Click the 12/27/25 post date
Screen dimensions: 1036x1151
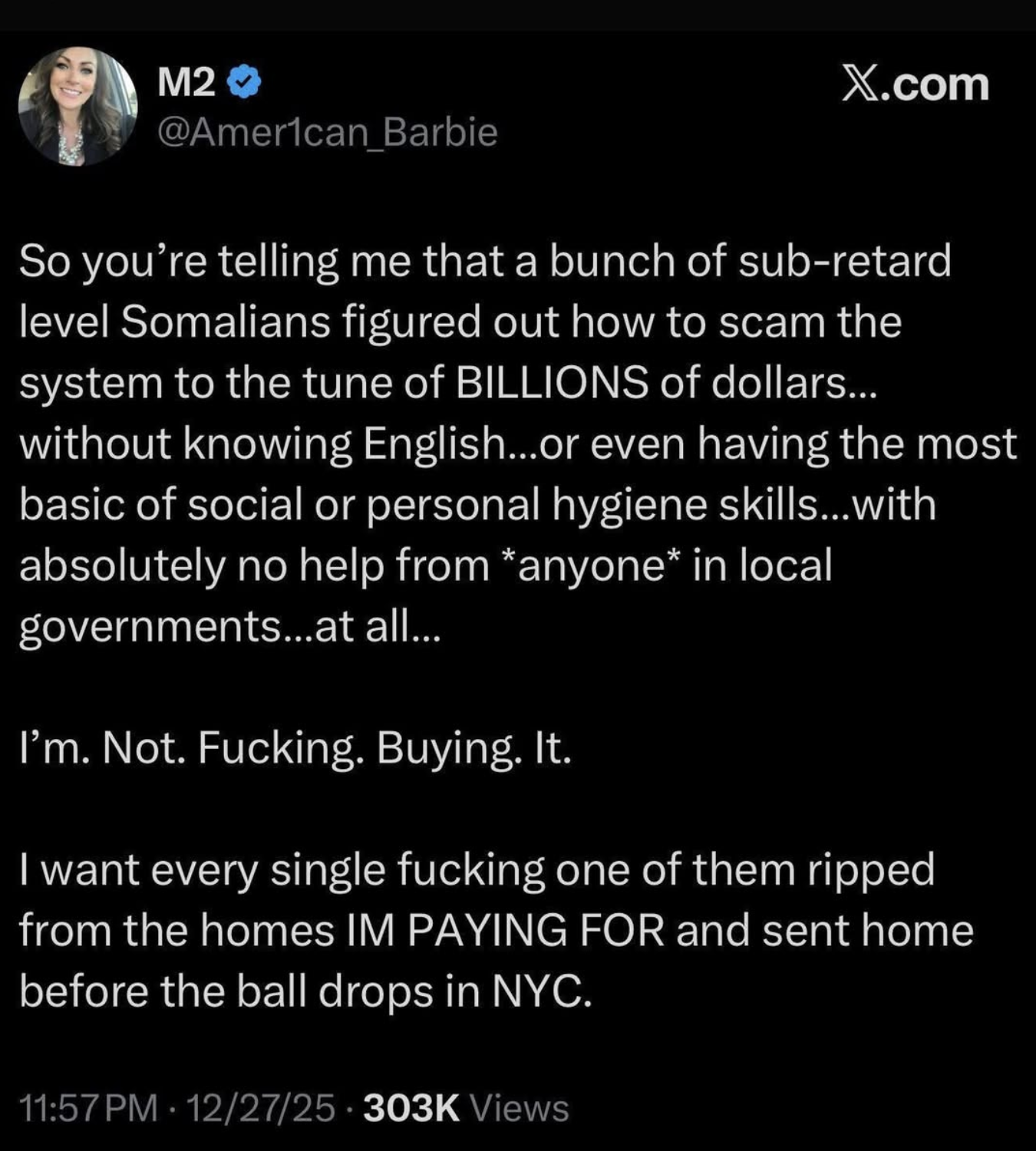click(x=260, y=1108)
